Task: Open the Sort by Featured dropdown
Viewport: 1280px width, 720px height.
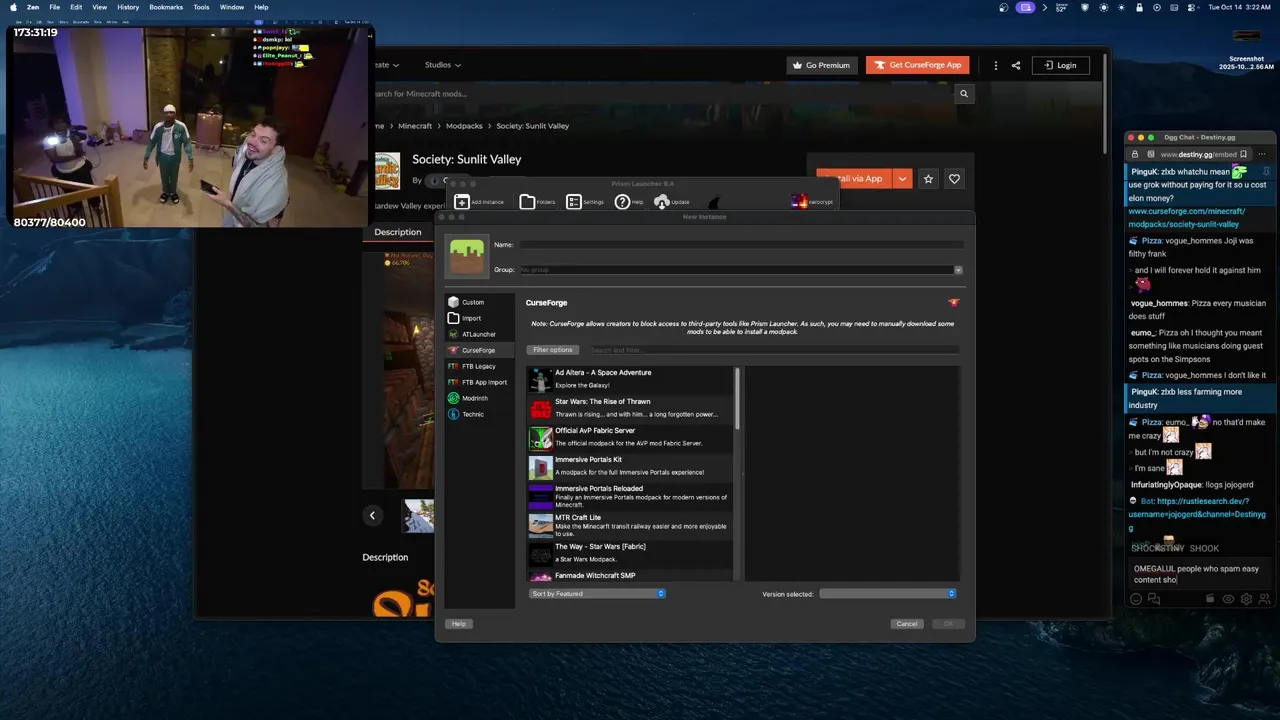Action: [x=597, y=594]
